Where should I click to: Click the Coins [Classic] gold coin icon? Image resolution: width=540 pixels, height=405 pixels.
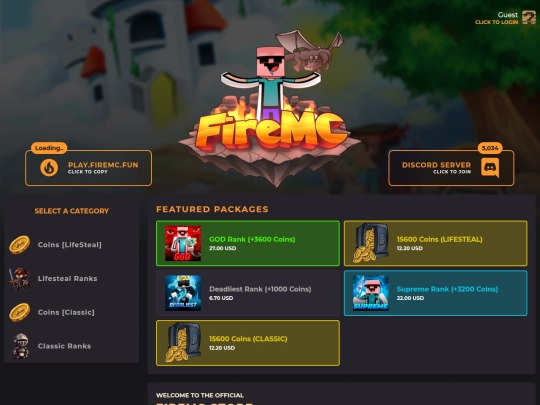[x=20, y=312]
